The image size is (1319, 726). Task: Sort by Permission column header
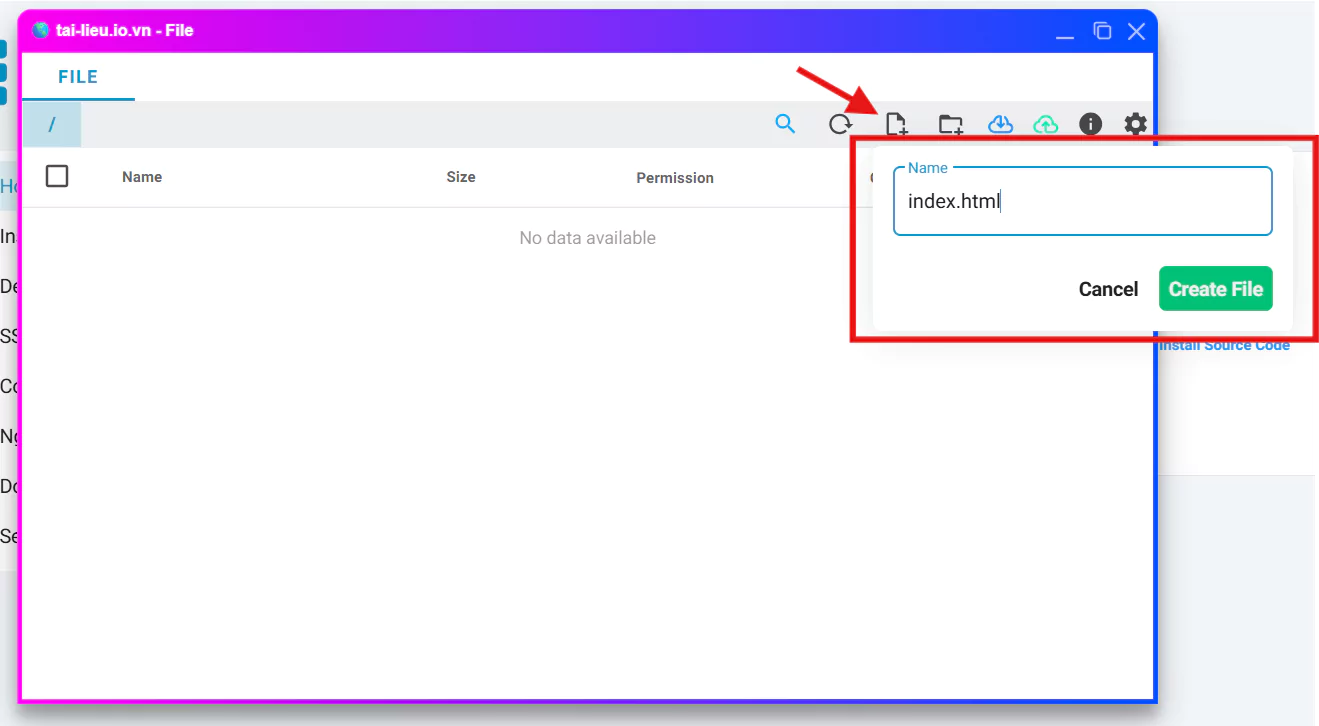click(x=675, y=178)
